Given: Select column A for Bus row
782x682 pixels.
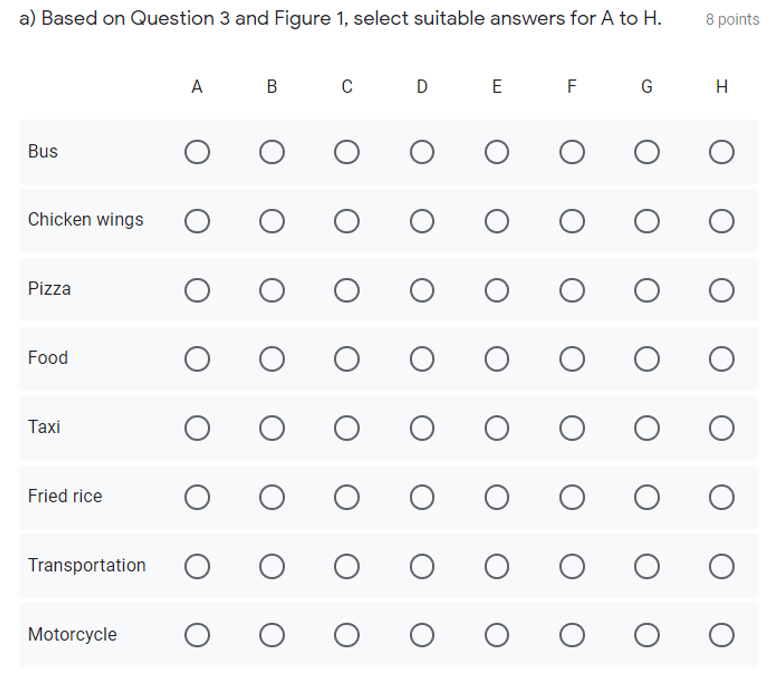Looking at the screenshot, I should (197, 152).
